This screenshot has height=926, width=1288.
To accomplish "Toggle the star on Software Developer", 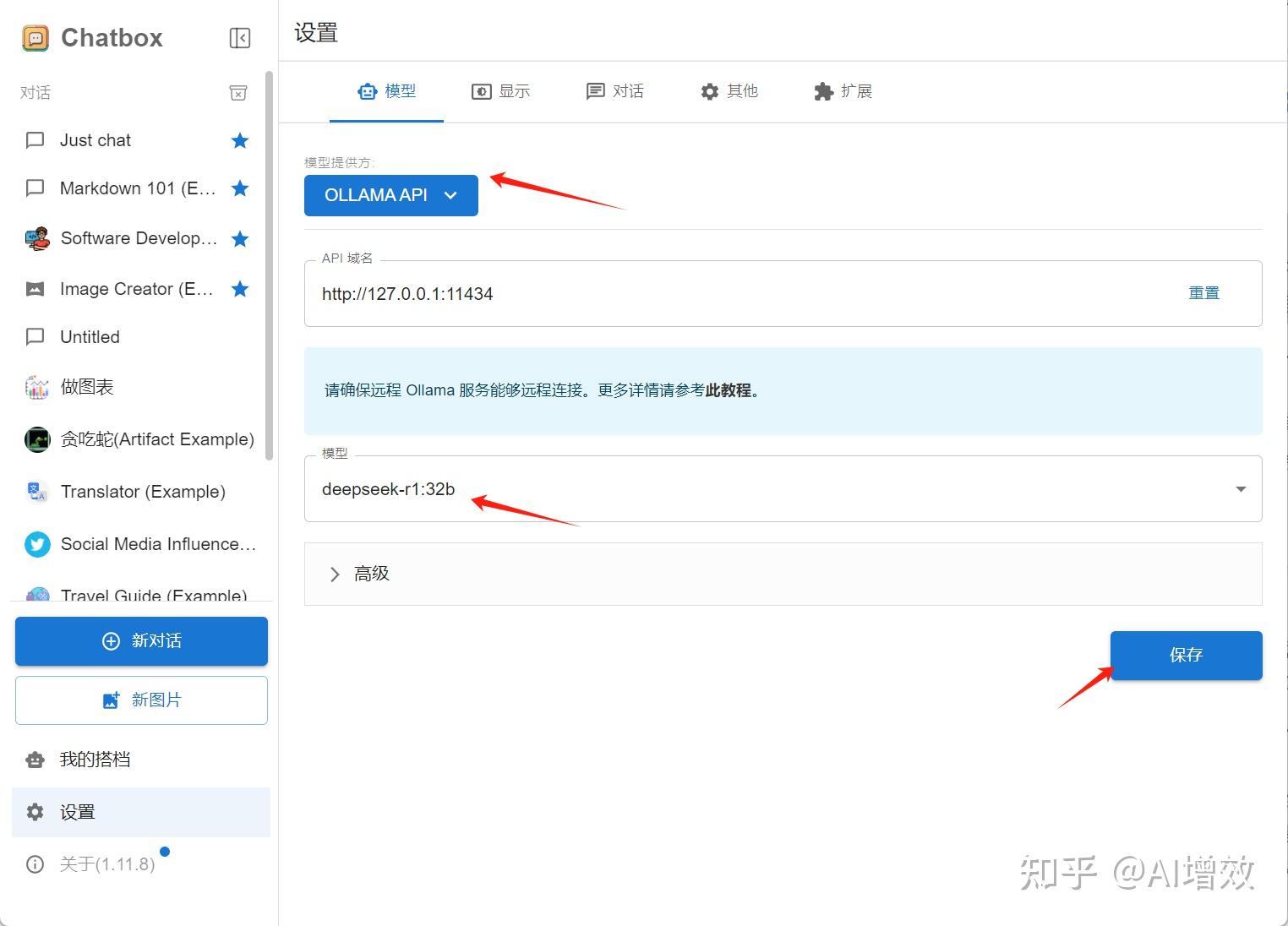I will click(x=240, y=238).
